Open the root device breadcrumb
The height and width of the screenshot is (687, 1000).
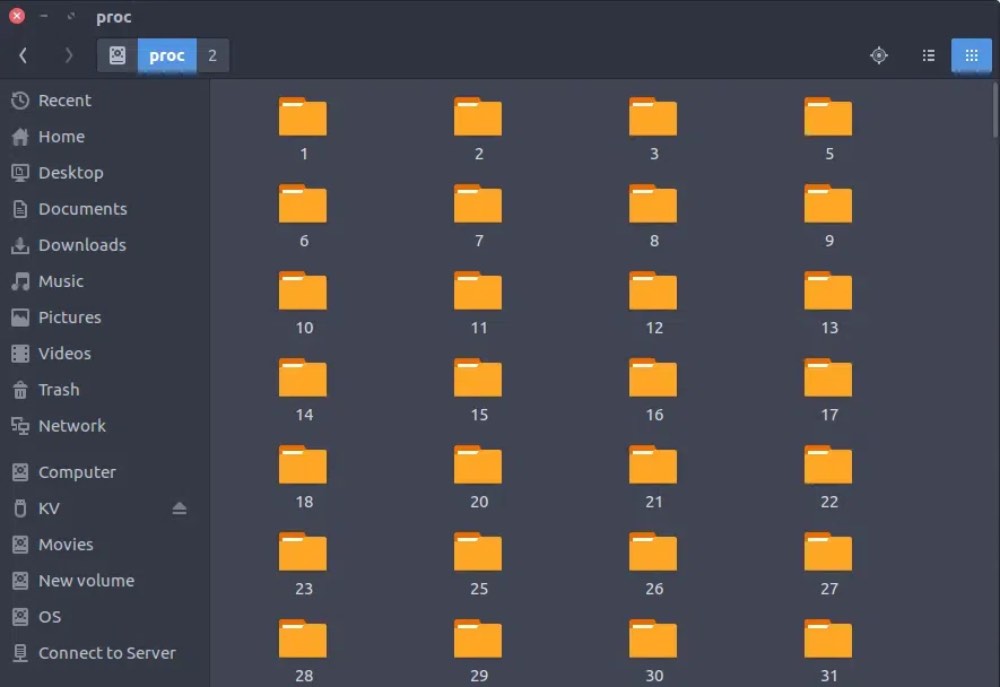click(x=116, y=55)
